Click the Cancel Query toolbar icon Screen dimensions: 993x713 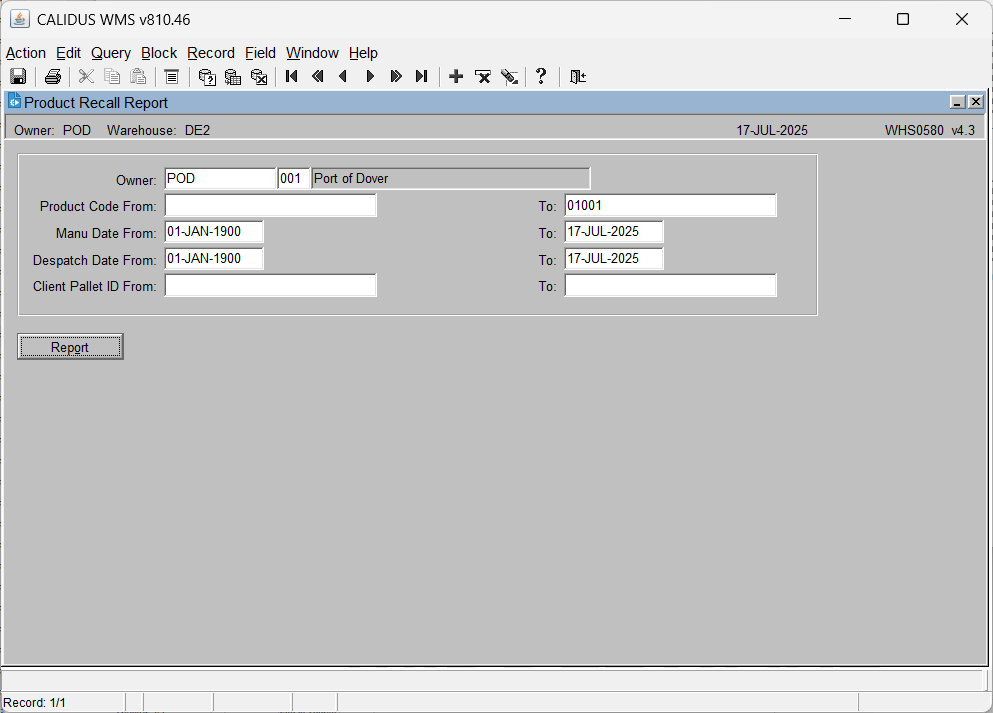point(259,77)
